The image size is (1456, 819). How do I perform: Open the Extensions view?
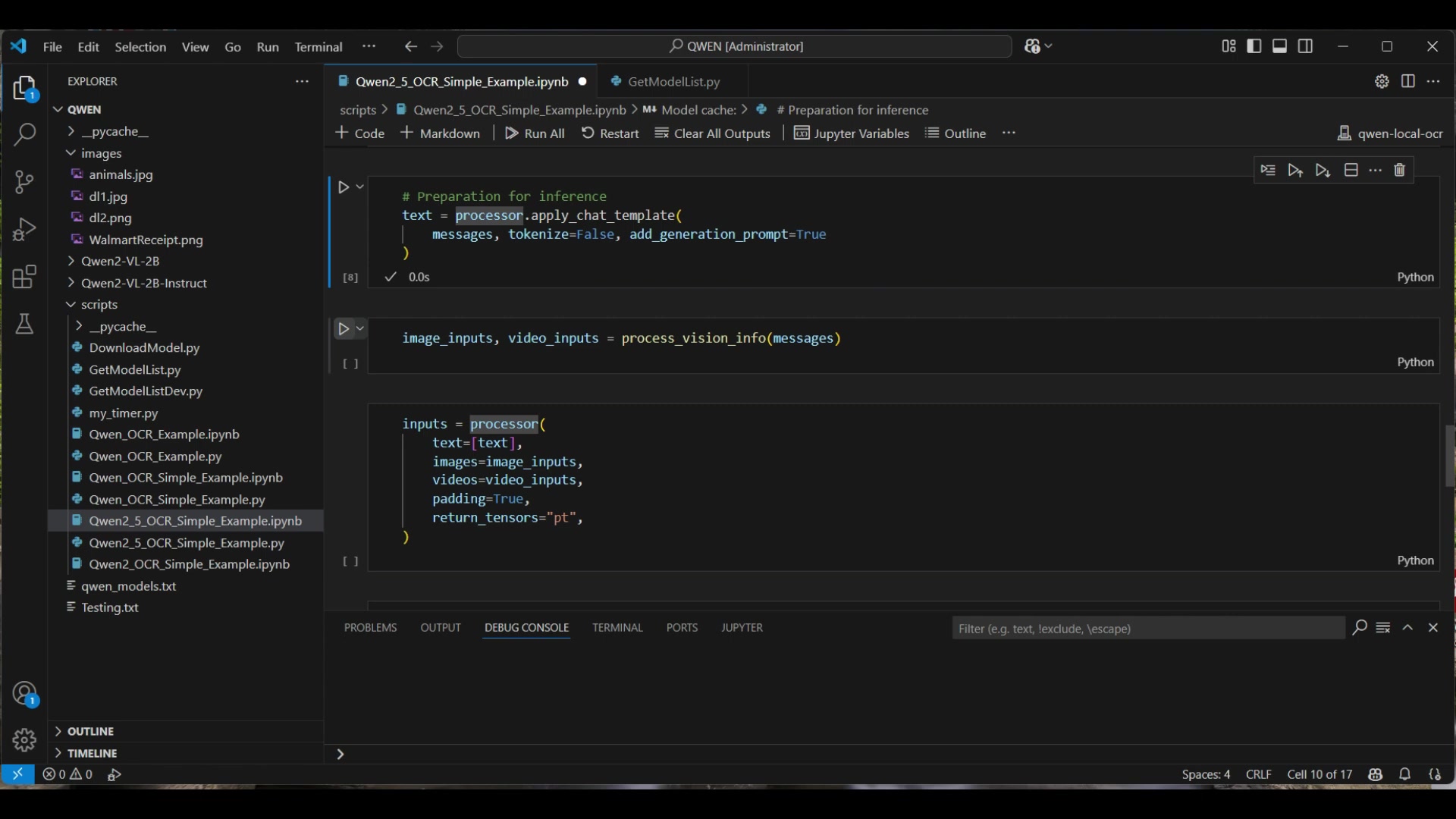pyautogui.click(x=24, y=277)
